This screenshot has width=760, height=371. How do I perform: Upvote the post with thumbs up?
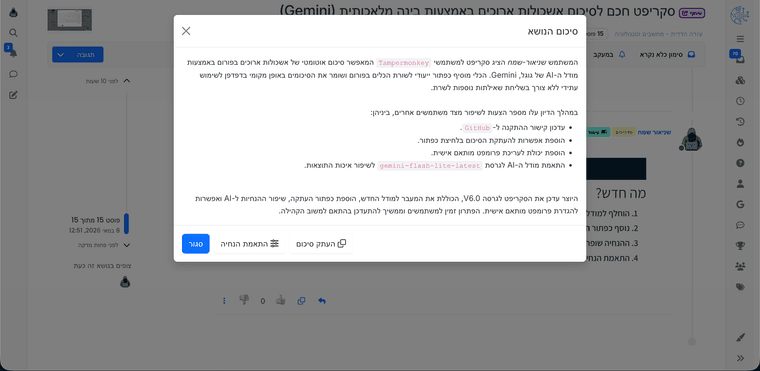point(280,300)
